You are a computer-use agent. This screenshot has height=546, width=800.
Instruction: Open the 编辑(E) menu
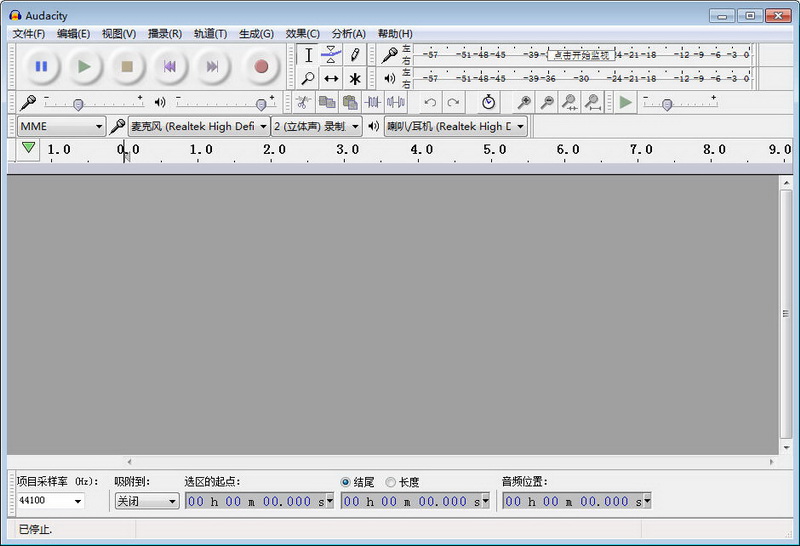pos(73,34)
